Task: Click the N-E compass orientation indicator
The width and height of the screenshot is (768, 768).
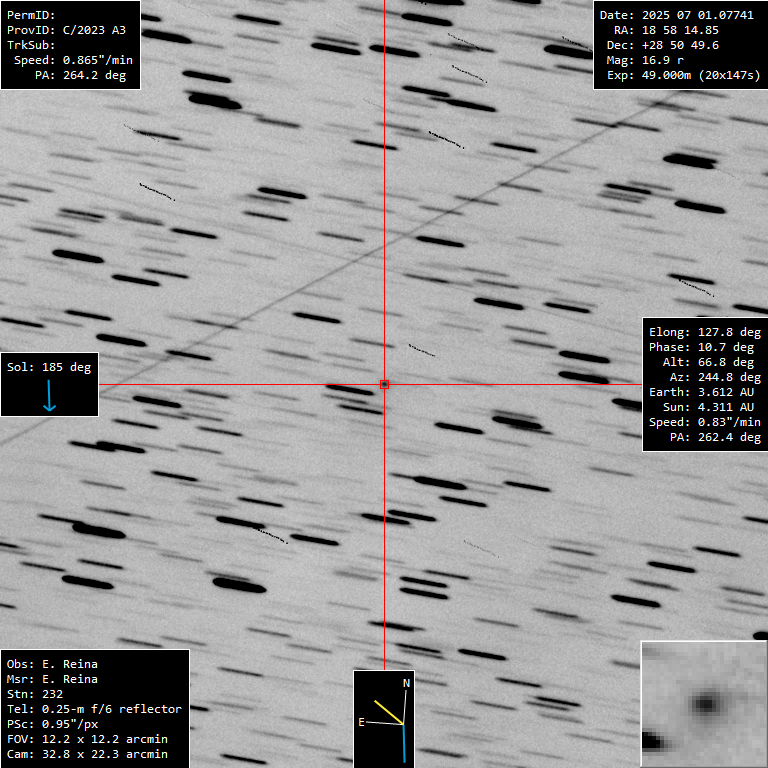Action: (384, 719)
